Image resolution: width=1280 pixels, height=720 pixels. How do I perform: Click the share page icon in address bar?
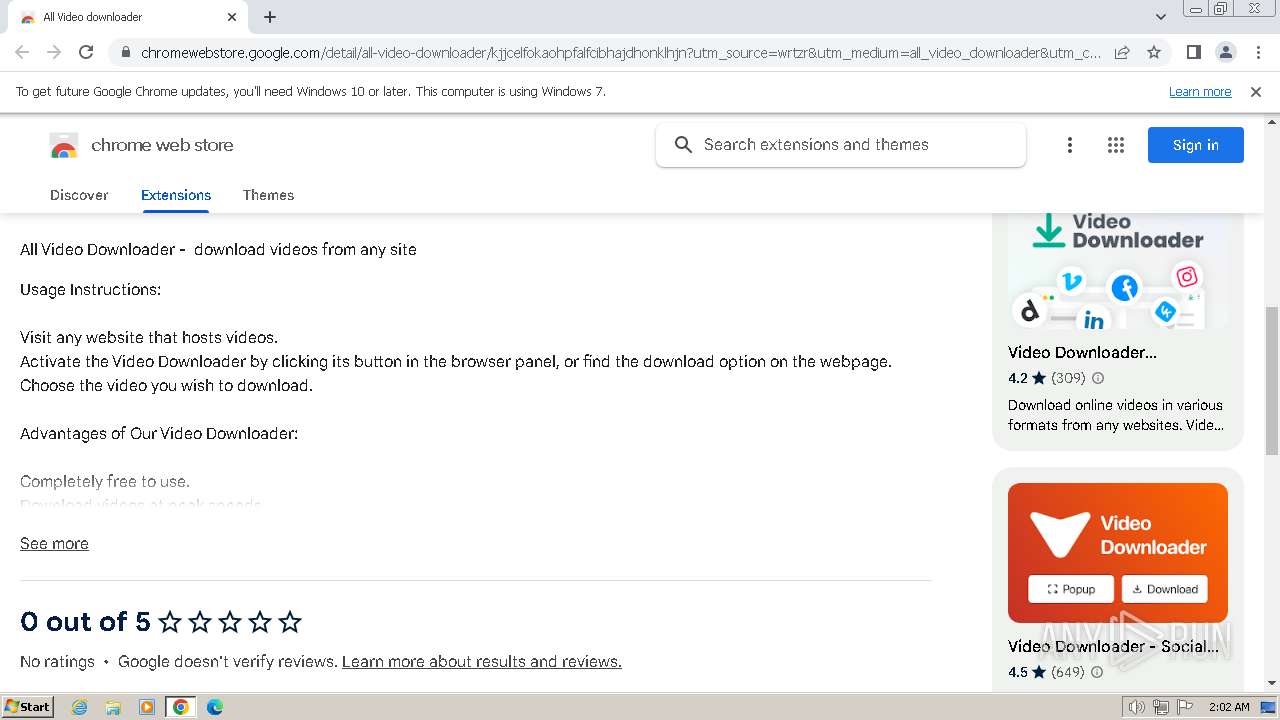(x=1122, y=52)
